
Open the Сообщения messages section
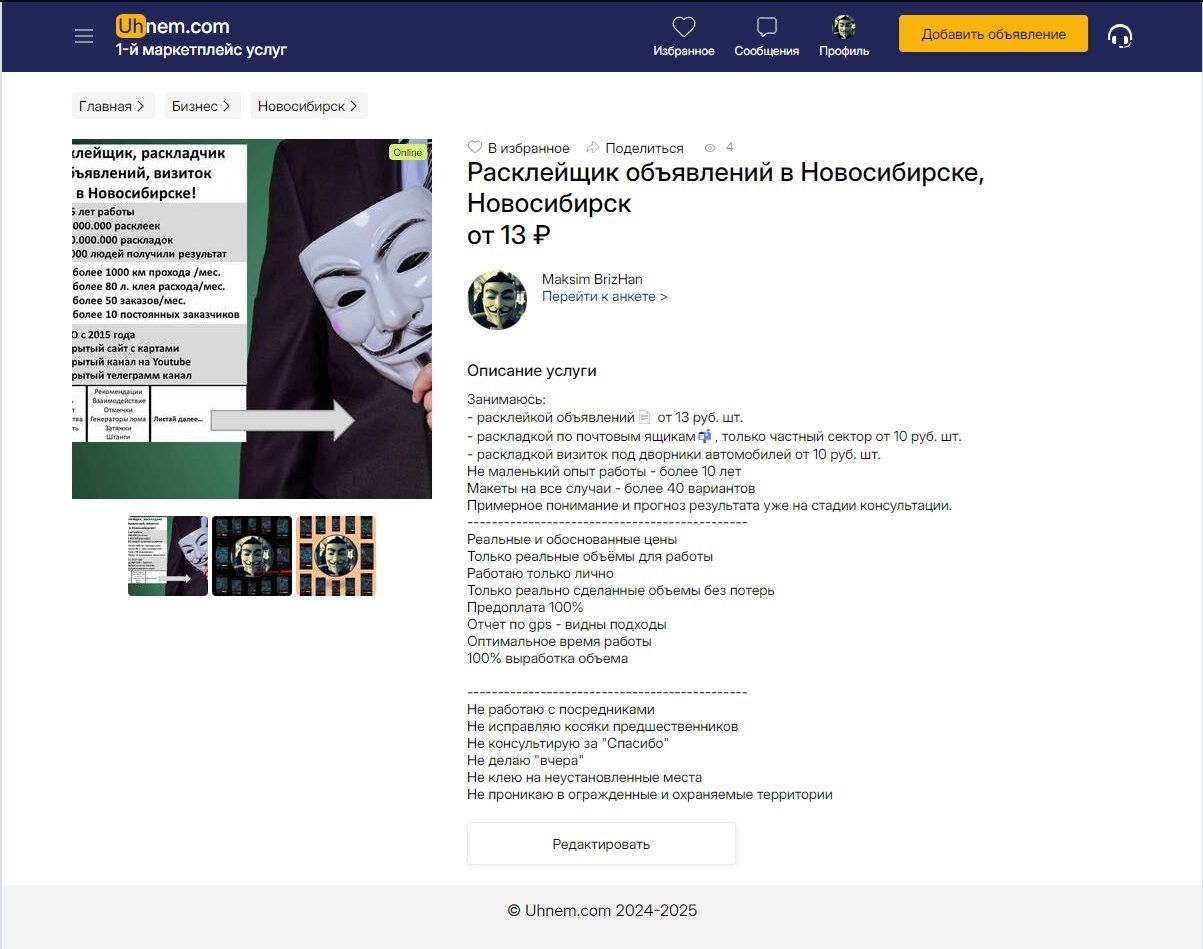click(x=766, y=34)
